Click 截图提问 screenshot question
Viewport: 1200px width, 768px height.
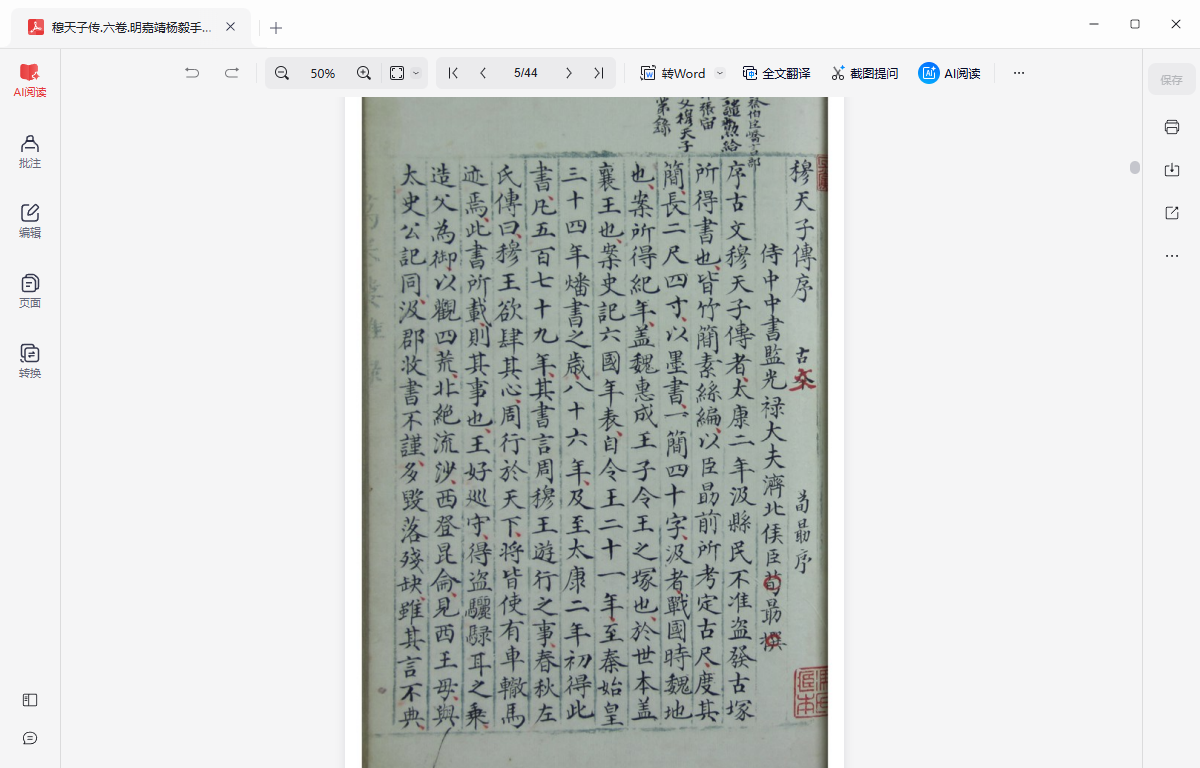pyautogui.click(x=864, y=73)
